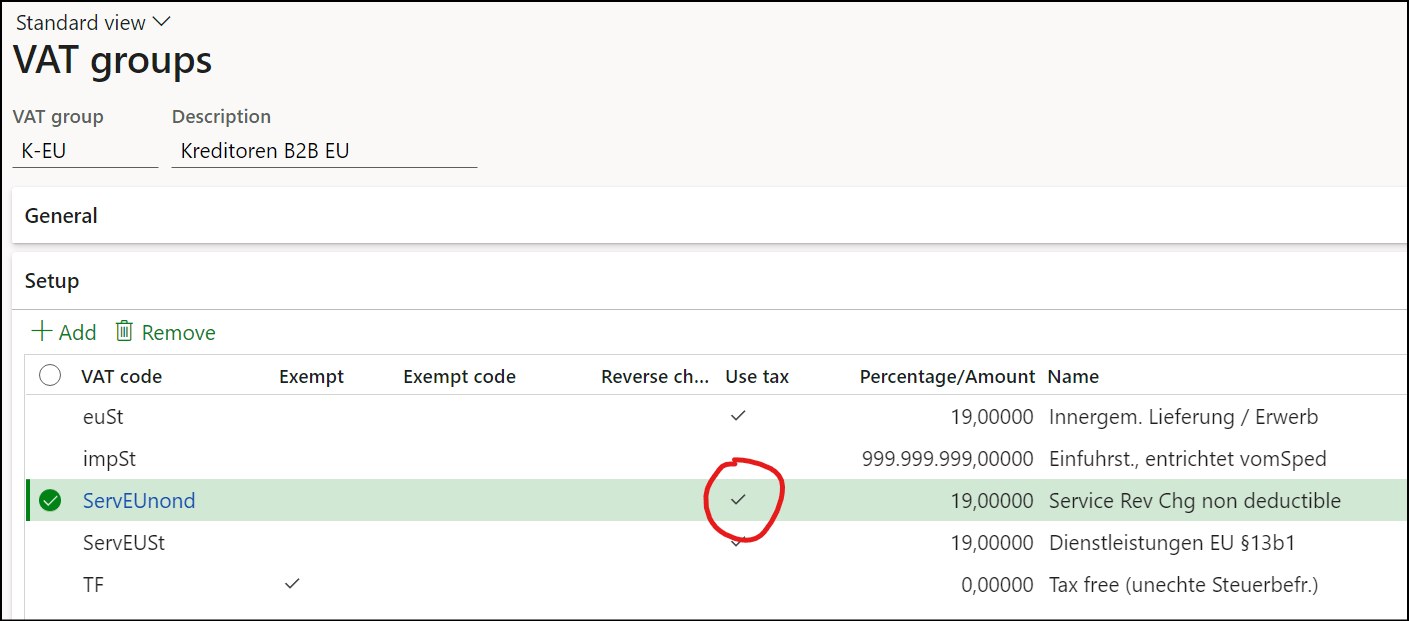Click the circled Use tax checkmark for ServEUnond
This screenshot has width=1409, height=621.
(737, 500)
